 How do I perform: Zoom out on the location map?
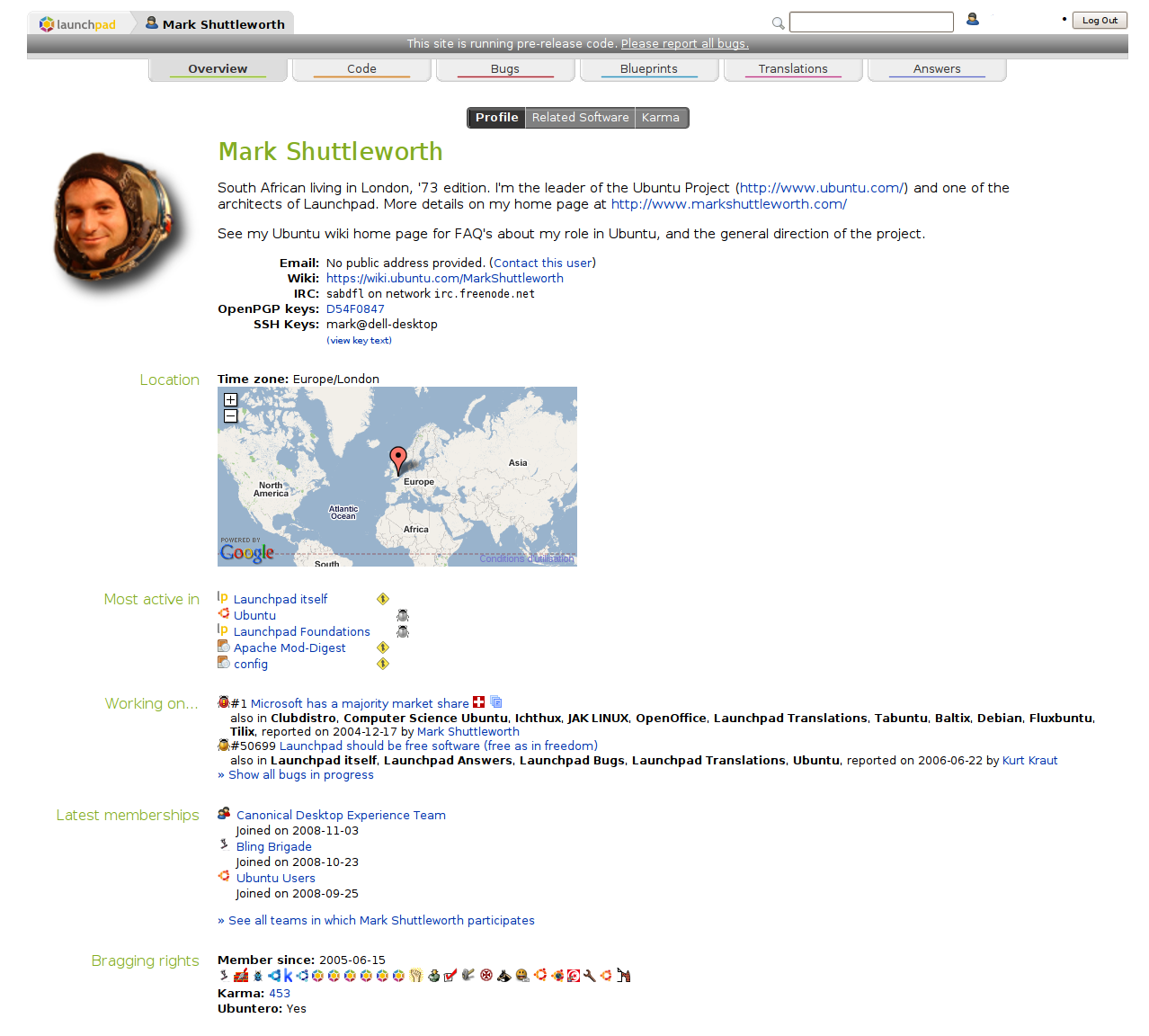(230, 415)
